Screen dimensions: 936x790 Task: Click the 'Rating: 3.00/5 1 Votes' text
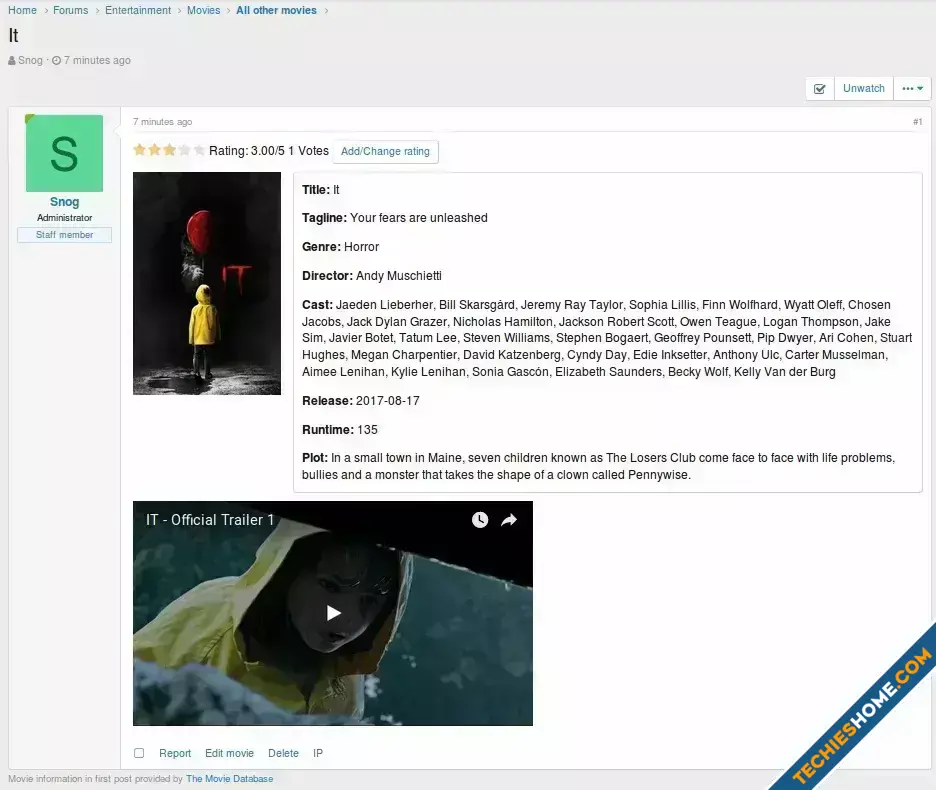click(x=269, y=151)
